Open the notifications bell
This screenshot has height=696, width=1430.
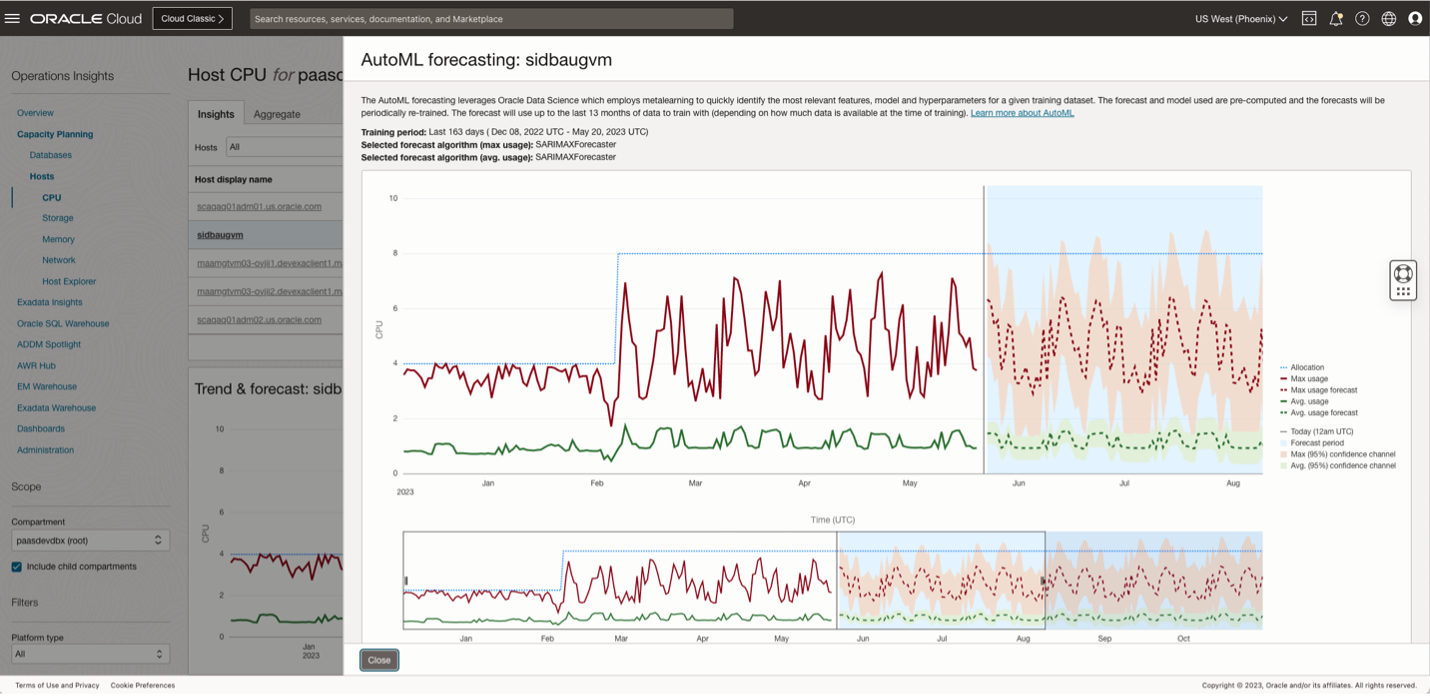click(1336, 18)
